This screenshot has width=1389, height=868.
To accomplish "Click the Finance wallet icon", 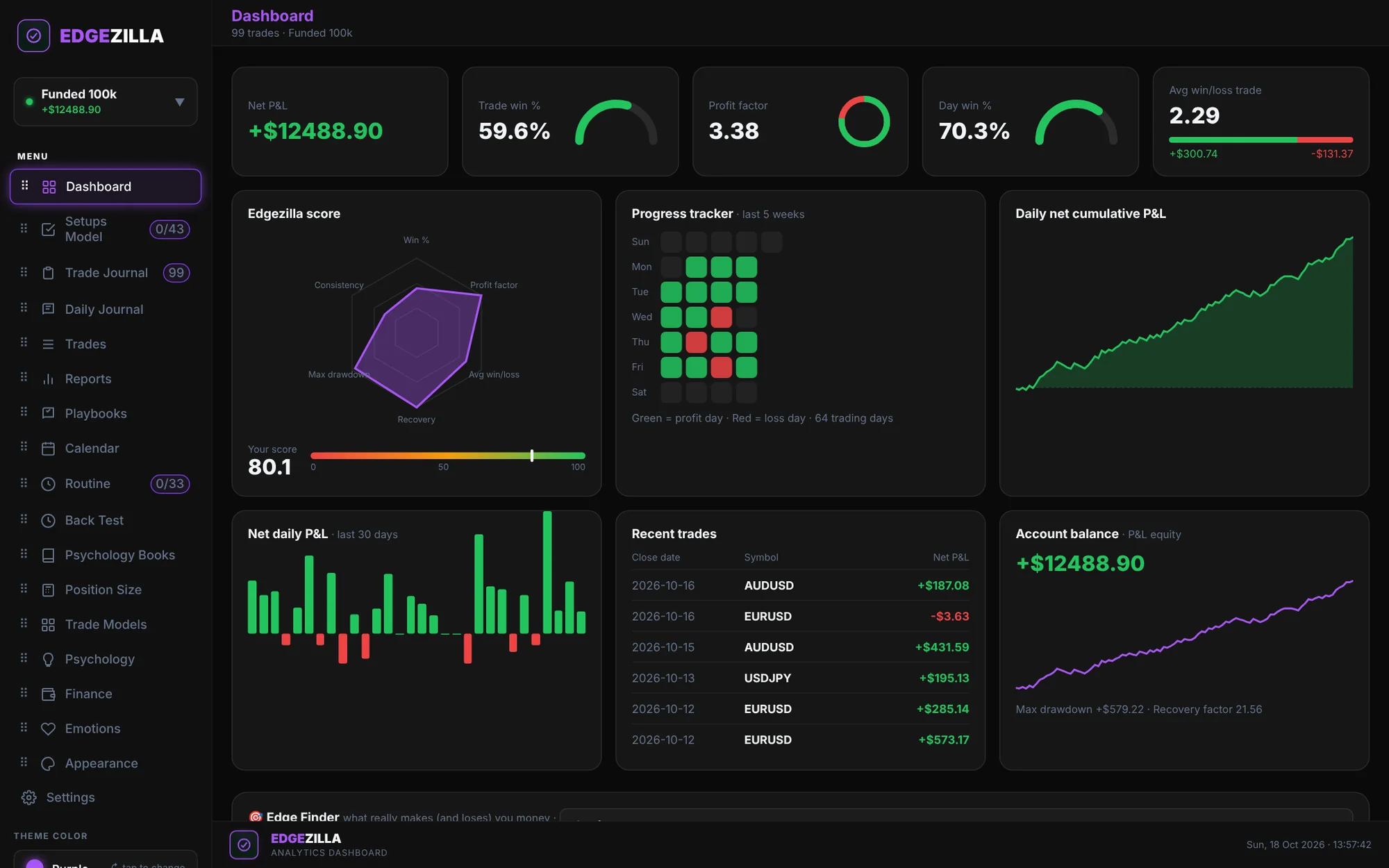I will [48, 694].
